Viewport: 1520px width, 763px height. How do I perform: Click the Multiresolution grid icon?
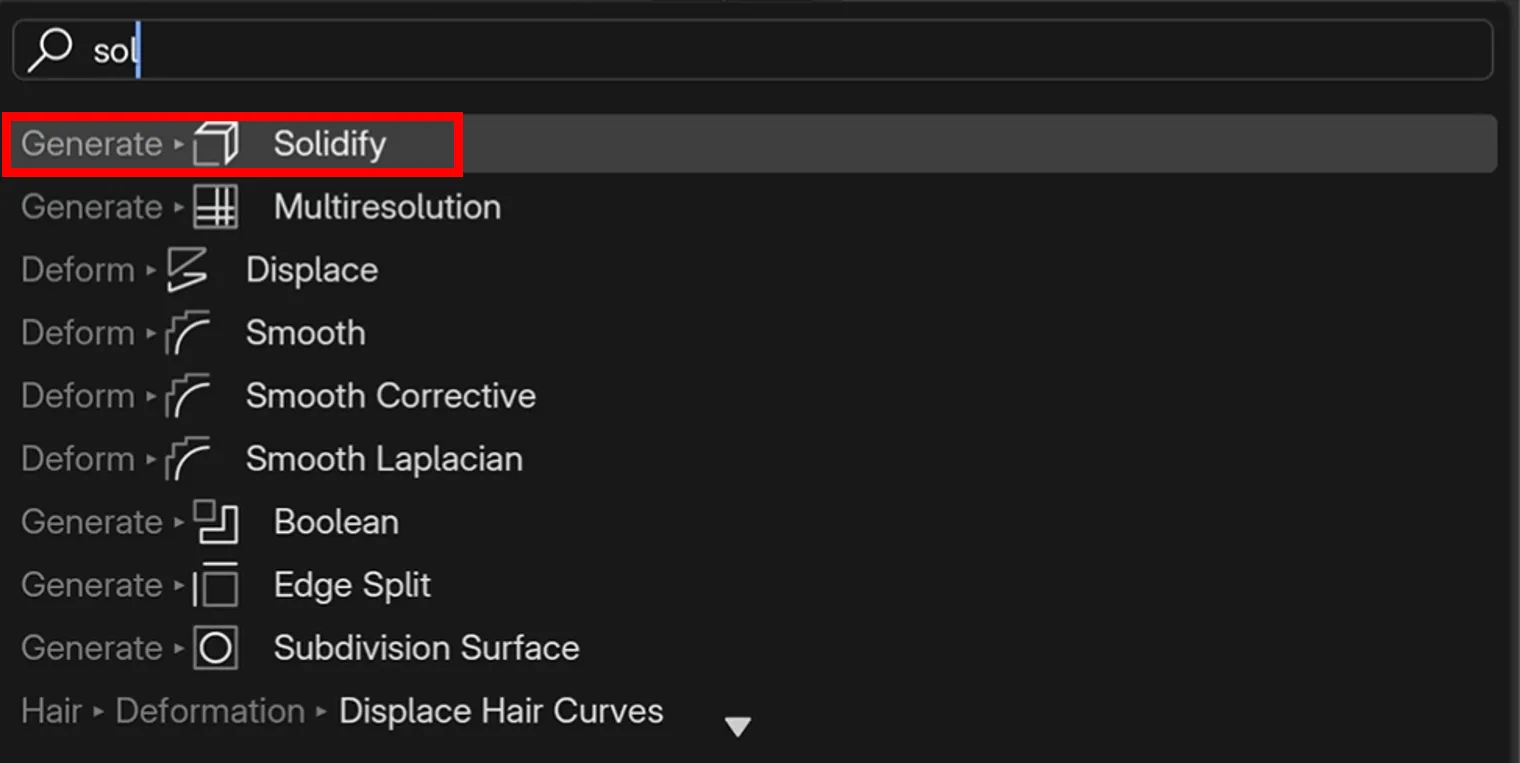(216, 208)
